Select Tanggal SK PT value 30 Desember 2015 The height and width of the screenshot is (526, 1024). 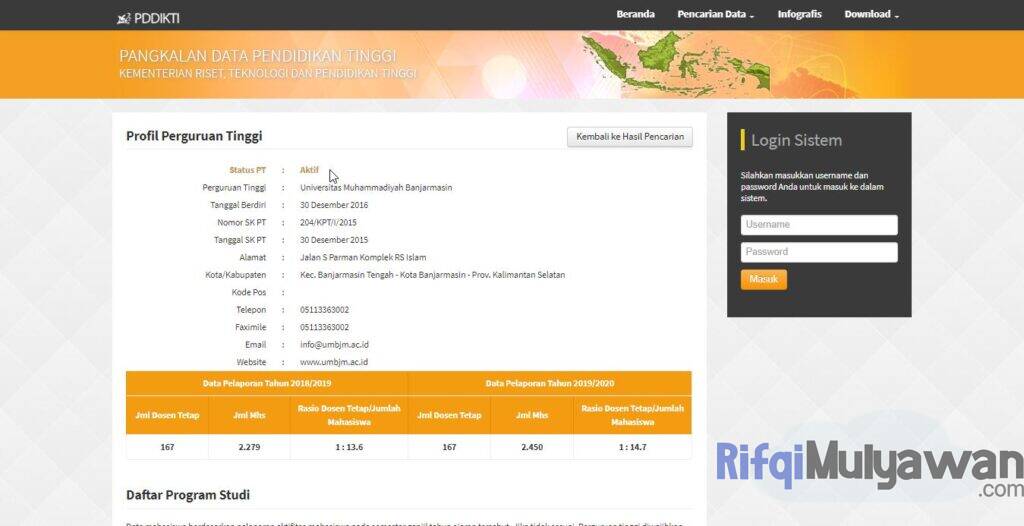point(334,240)
